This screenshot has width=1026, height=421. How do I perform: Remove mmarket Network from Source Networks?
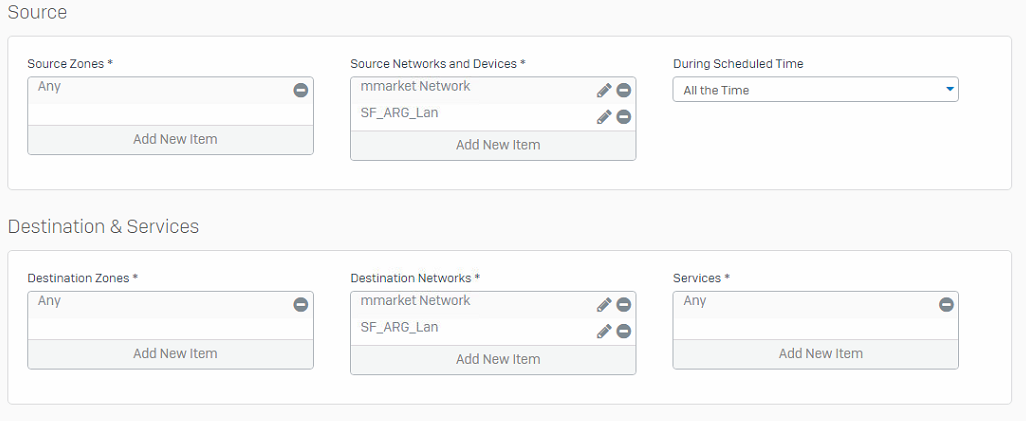point(623,90)
